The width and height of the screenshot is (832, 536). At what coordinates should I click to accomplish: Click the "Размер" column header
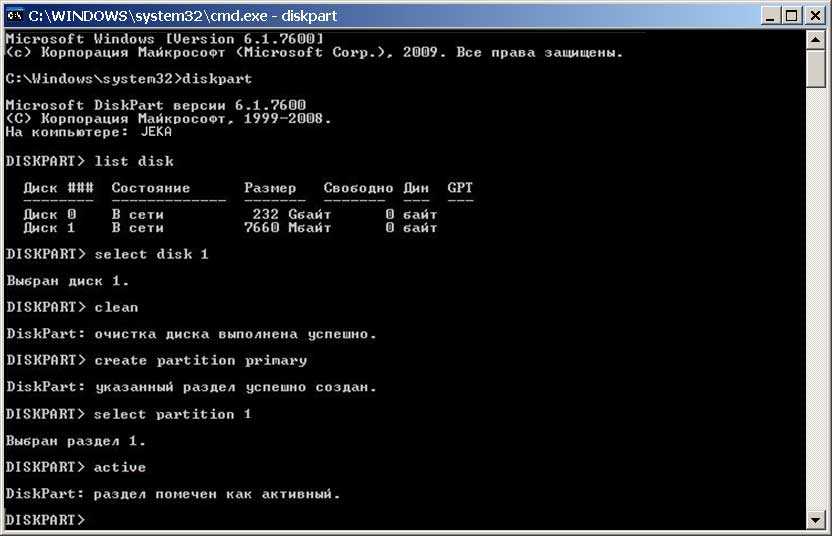[x=270, y=188]
